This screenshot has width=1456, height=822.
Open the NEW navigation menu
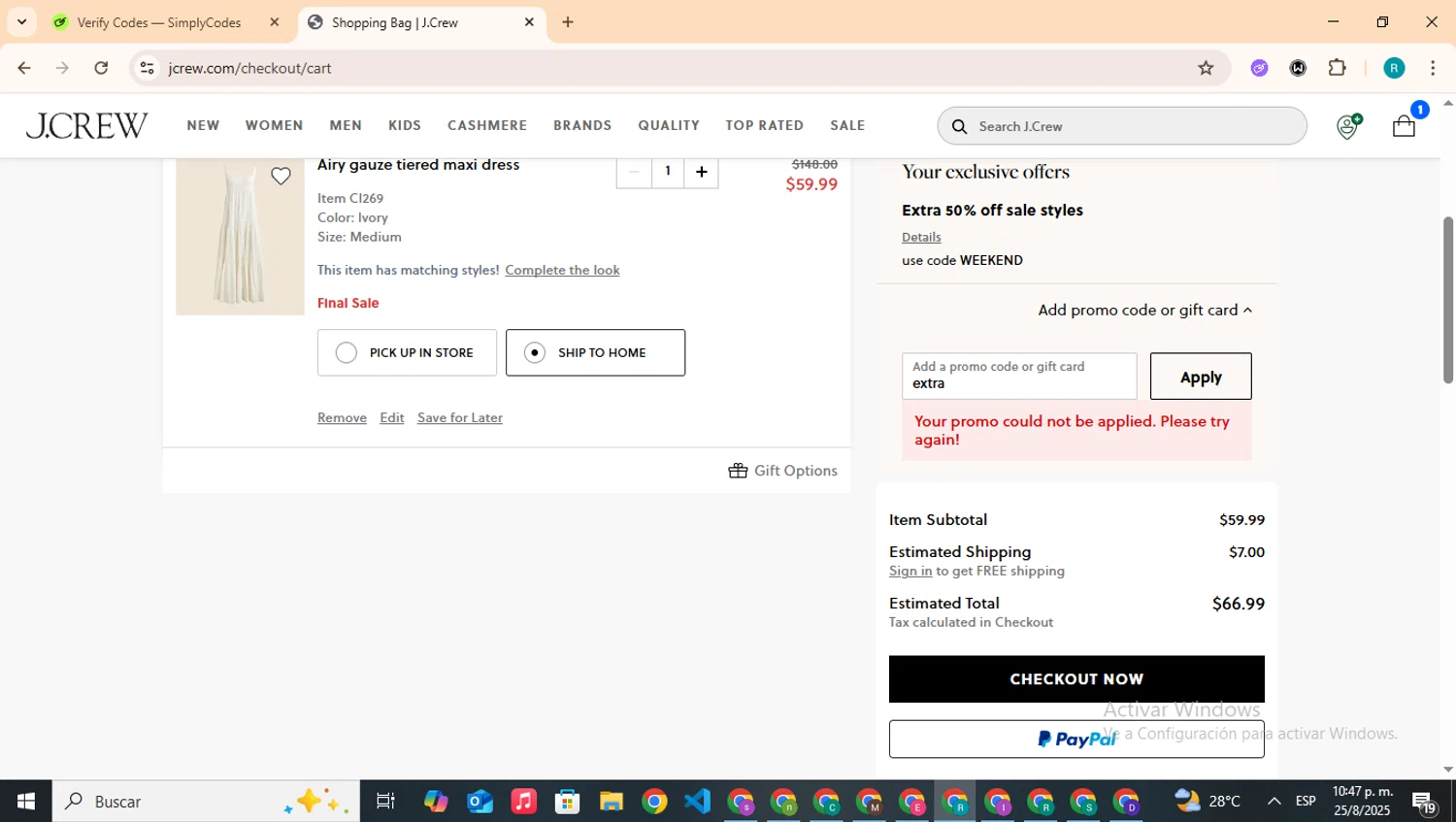coord(203,125)
